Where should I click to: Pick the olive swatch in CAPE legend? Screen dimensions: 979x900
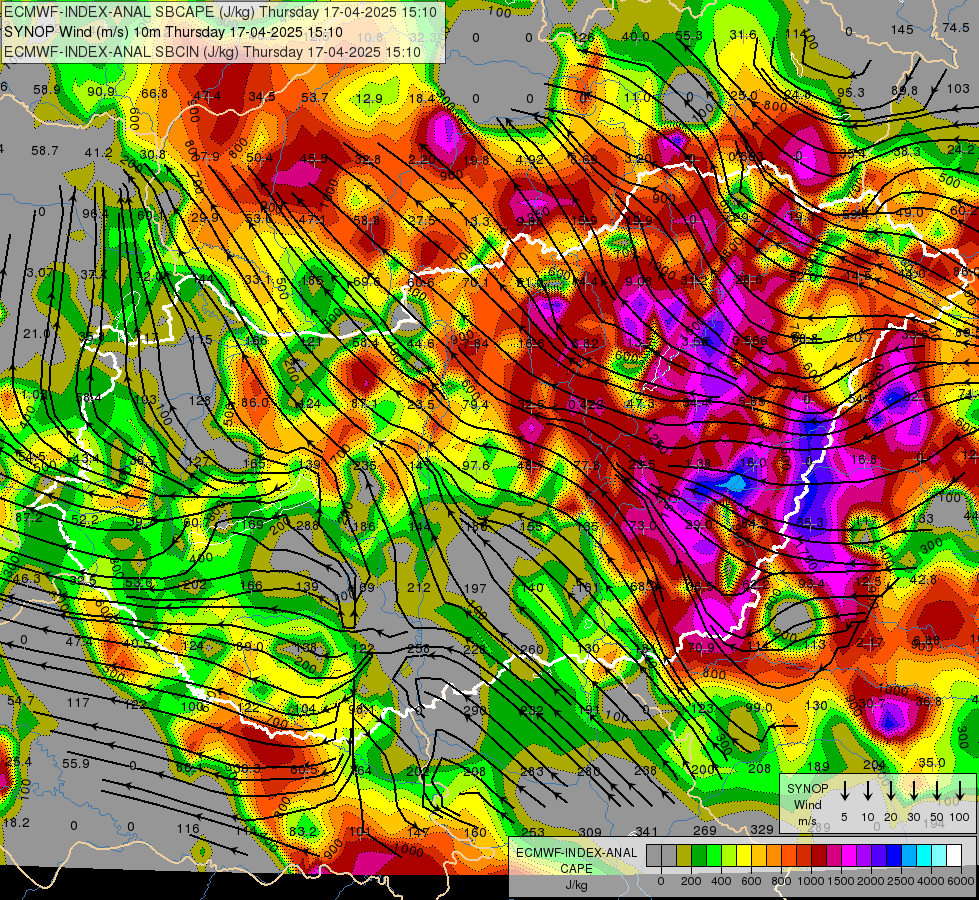[x=684, y=856]
